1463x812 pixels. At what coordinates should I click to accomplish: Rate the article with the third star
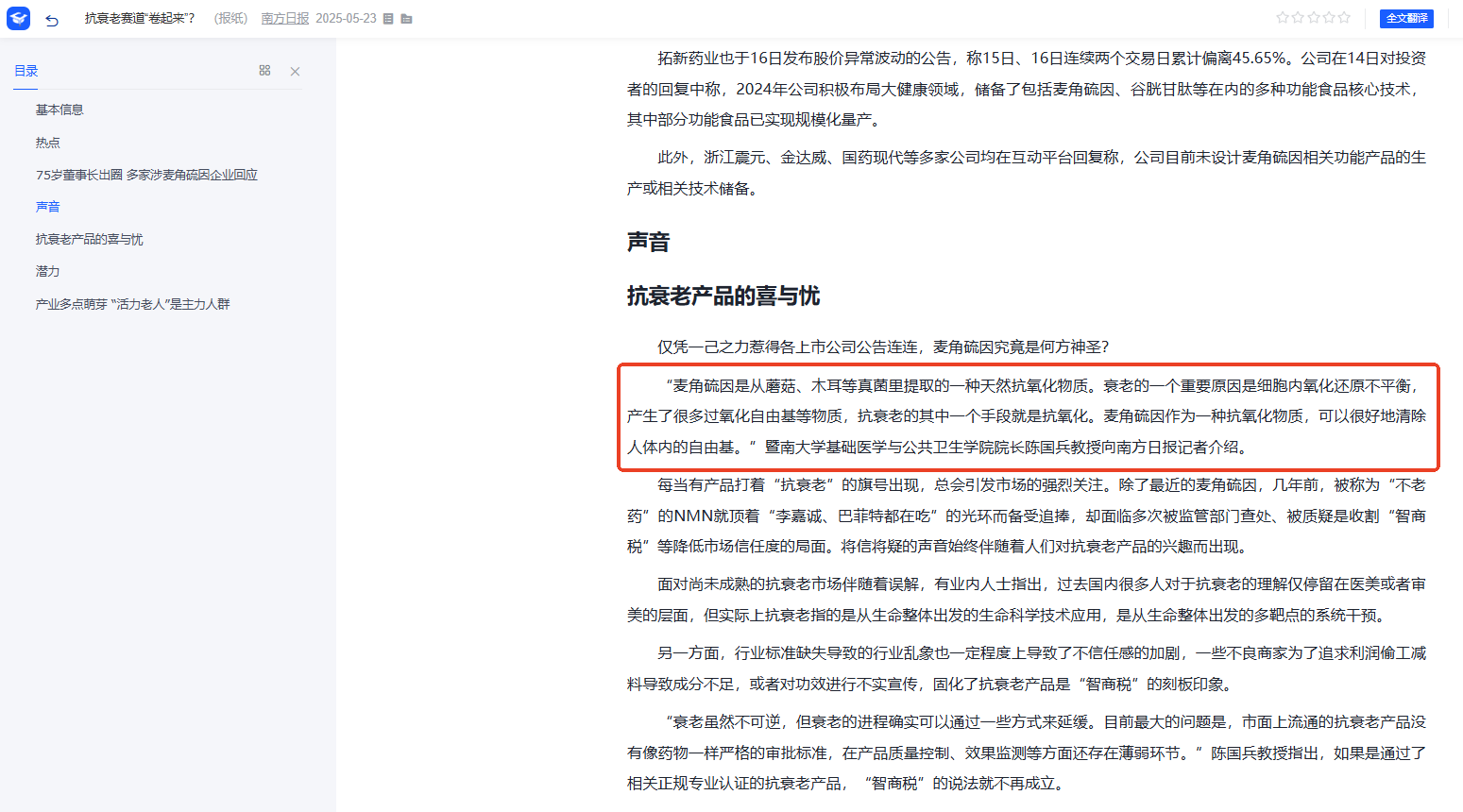point(1313,18)
